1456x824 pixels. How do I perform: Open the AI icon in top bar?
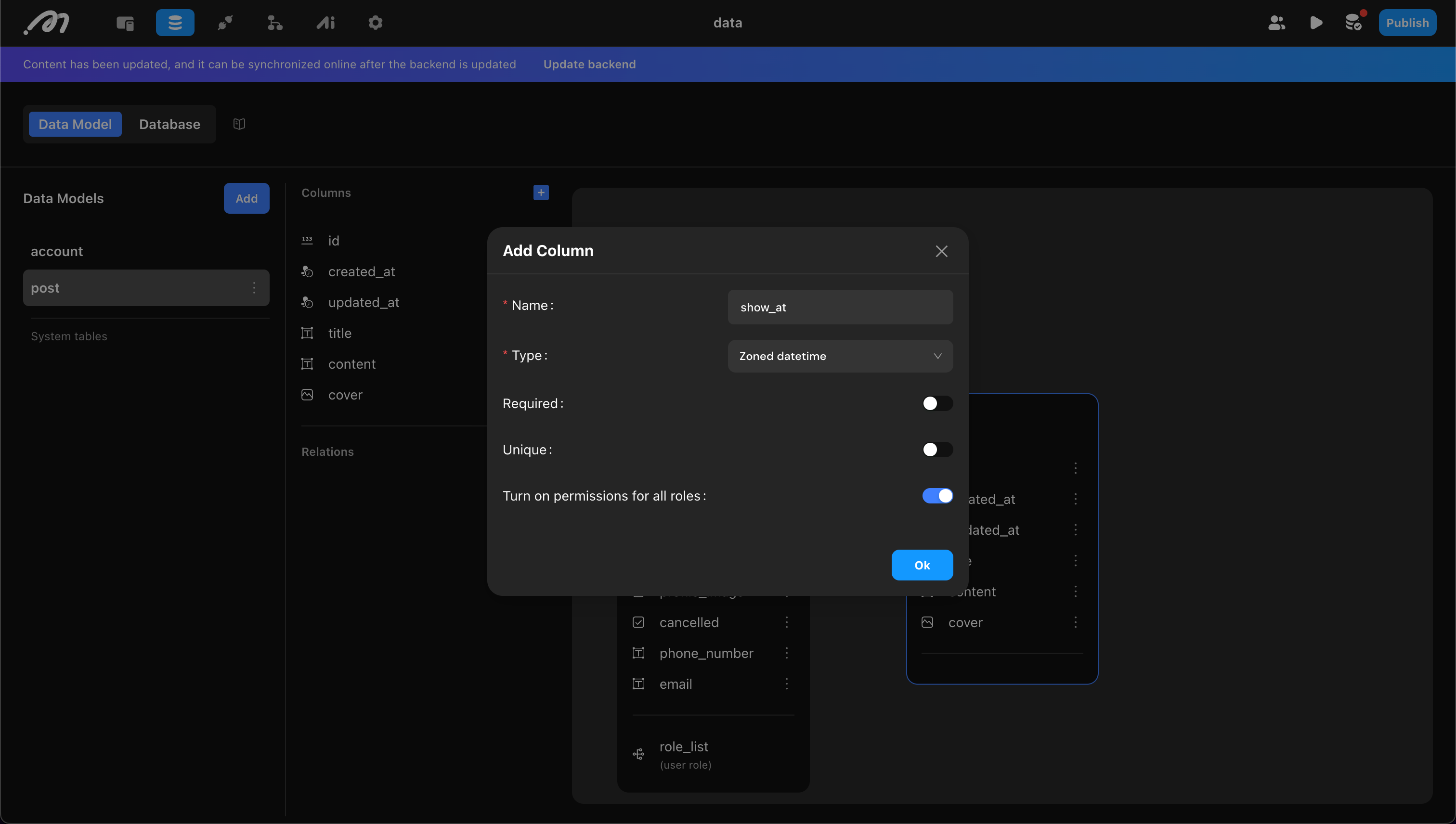325,23
